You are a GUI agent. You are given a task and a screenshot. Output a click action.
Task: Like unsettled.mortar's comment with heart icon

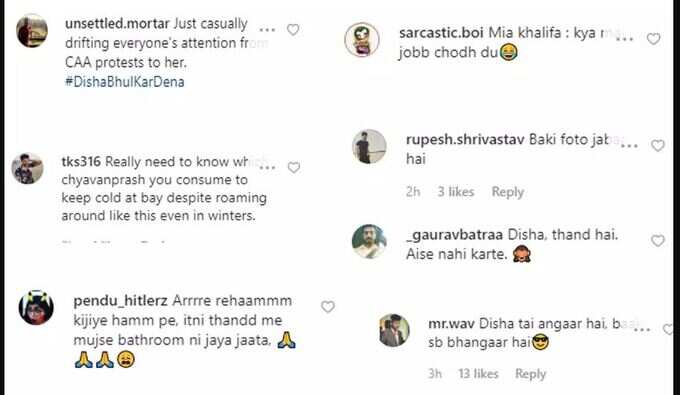tap(293, 30)
